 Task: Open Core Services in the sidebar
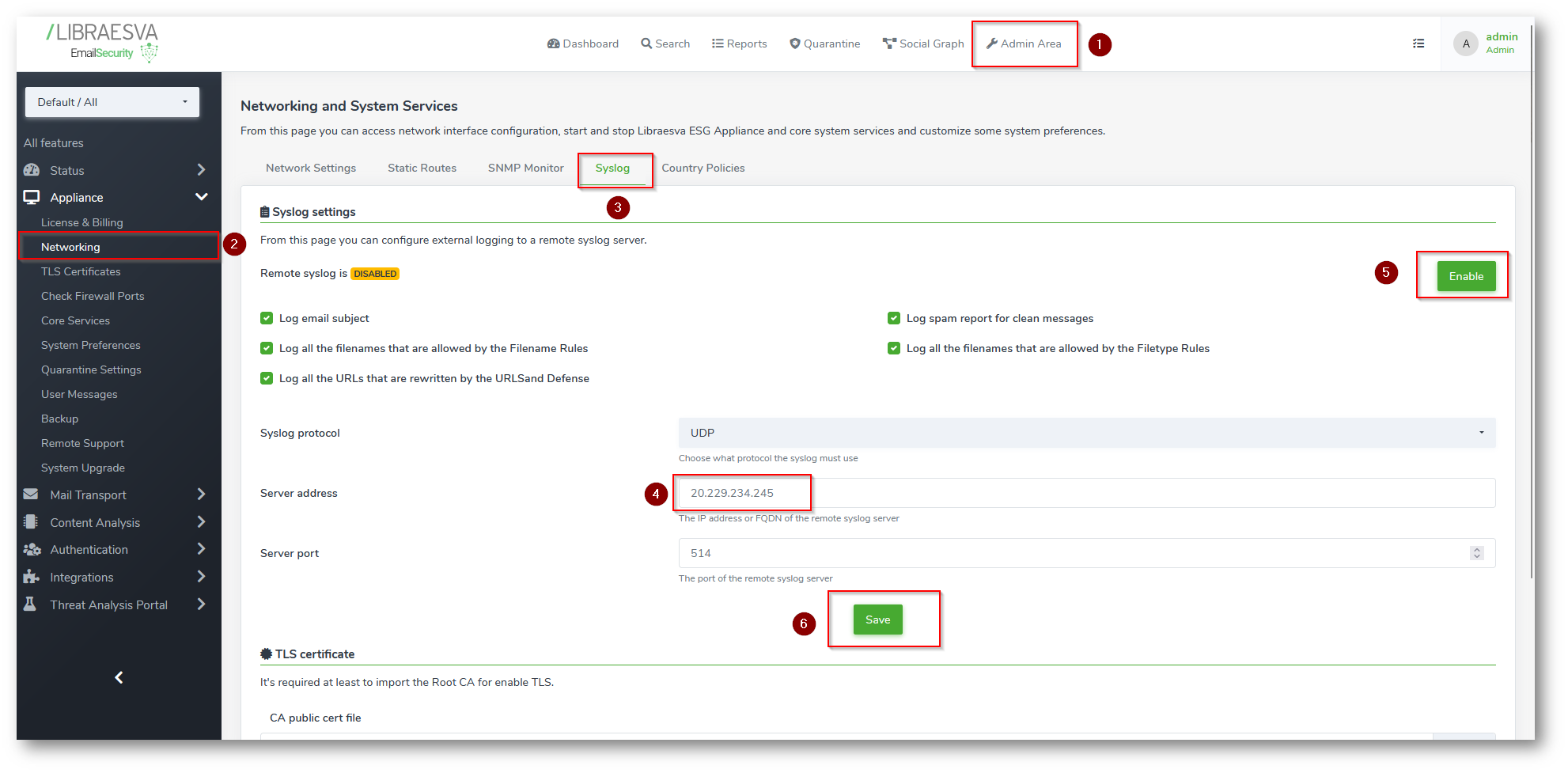tap(76, 320)
